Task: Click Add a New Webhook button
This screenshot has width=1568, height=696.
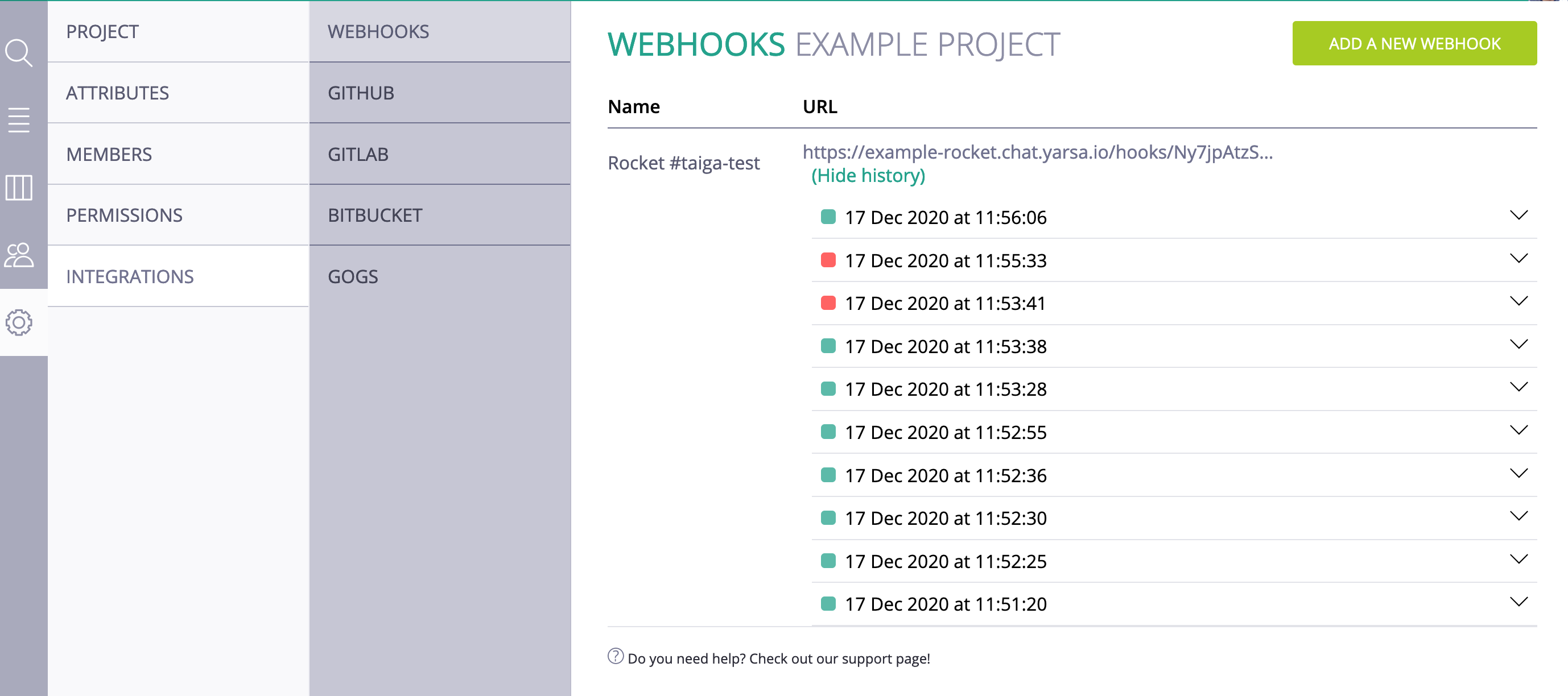Action: tap(1414, 44)
